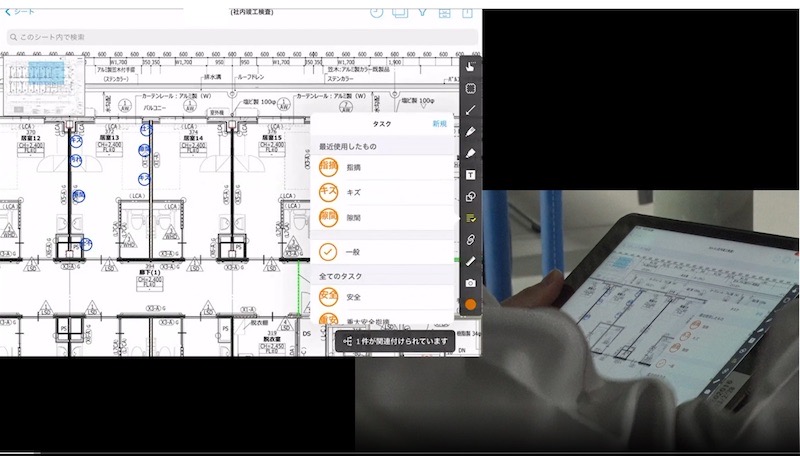Screen dimensions: 800x456
Task: Choose the キズ task type
Action: [382, 192]
